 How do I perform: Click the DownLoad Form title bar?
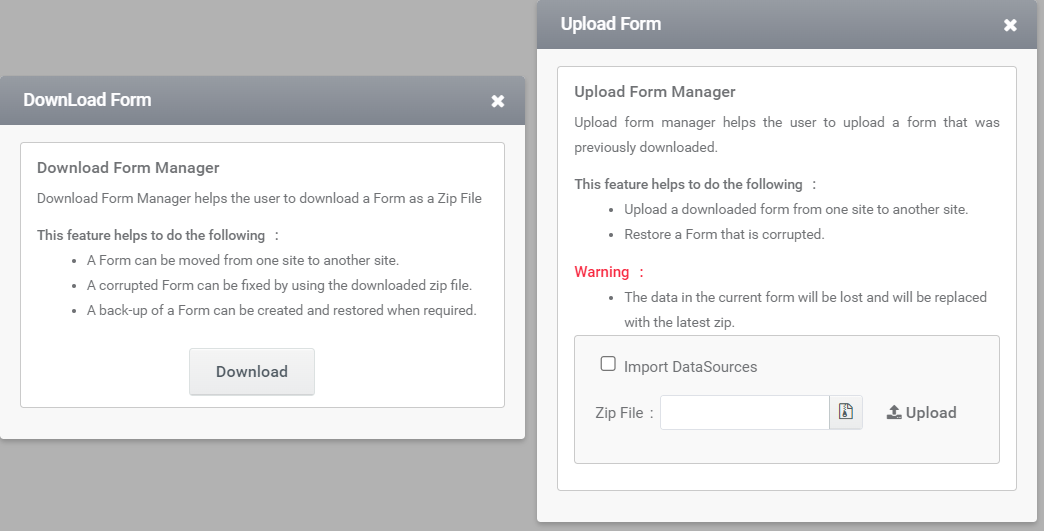(x=262, y=100)
